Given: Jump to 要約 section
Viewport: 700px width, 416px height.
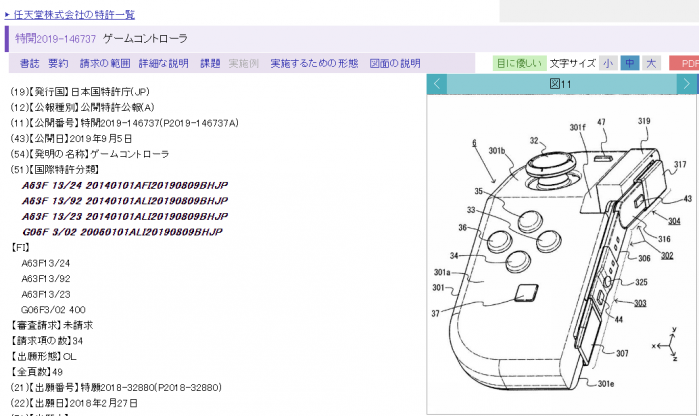Looking at the screenshot, I should point(58,63).
